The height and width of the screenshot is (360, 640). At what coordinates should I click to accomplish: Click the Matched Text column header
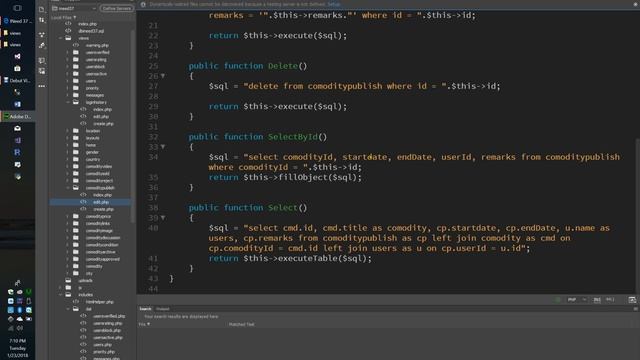[x=241, y=324]
